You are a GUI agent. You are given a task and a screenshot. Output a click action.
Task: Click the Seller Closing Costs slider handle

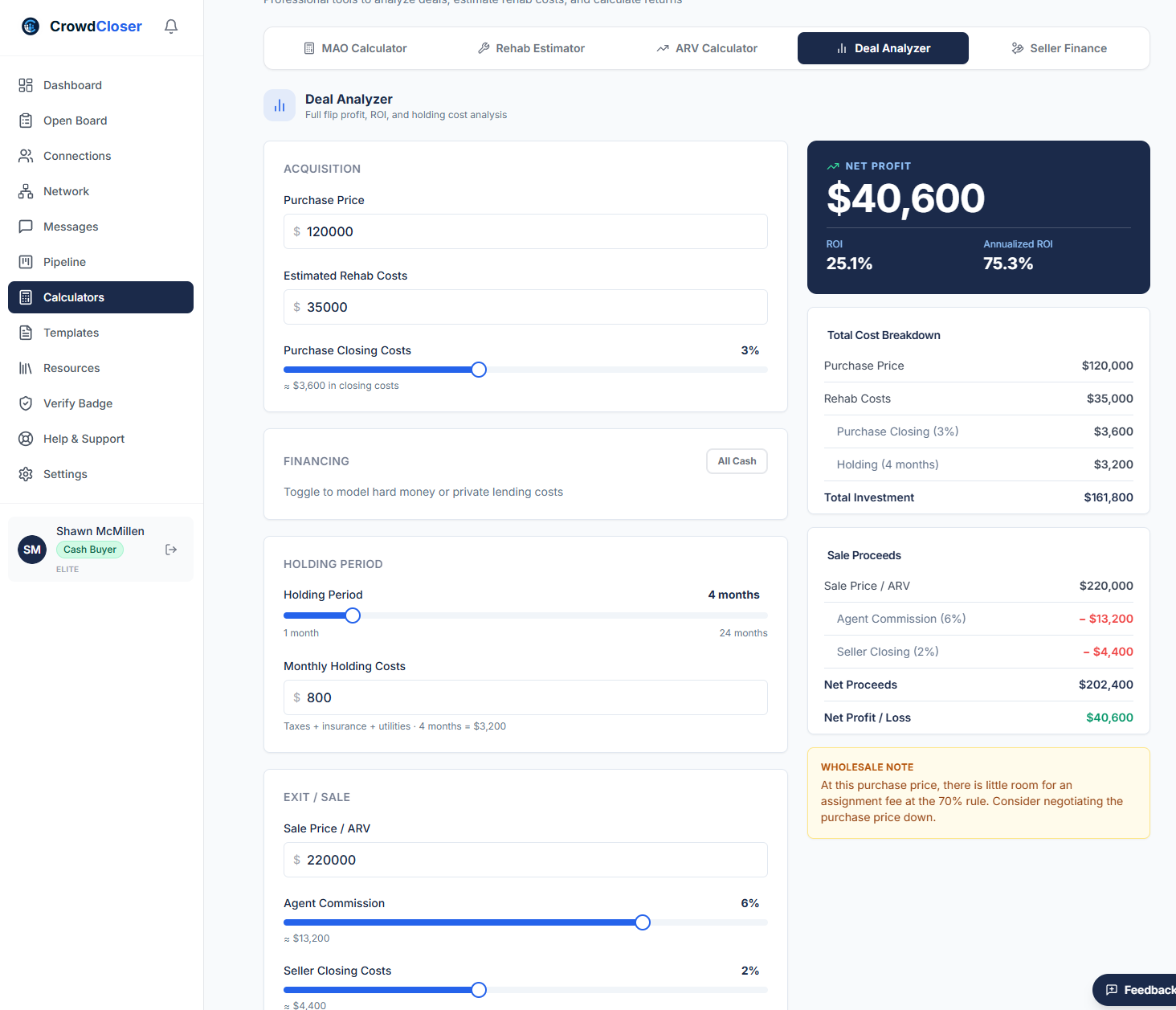tap(479, 990)
